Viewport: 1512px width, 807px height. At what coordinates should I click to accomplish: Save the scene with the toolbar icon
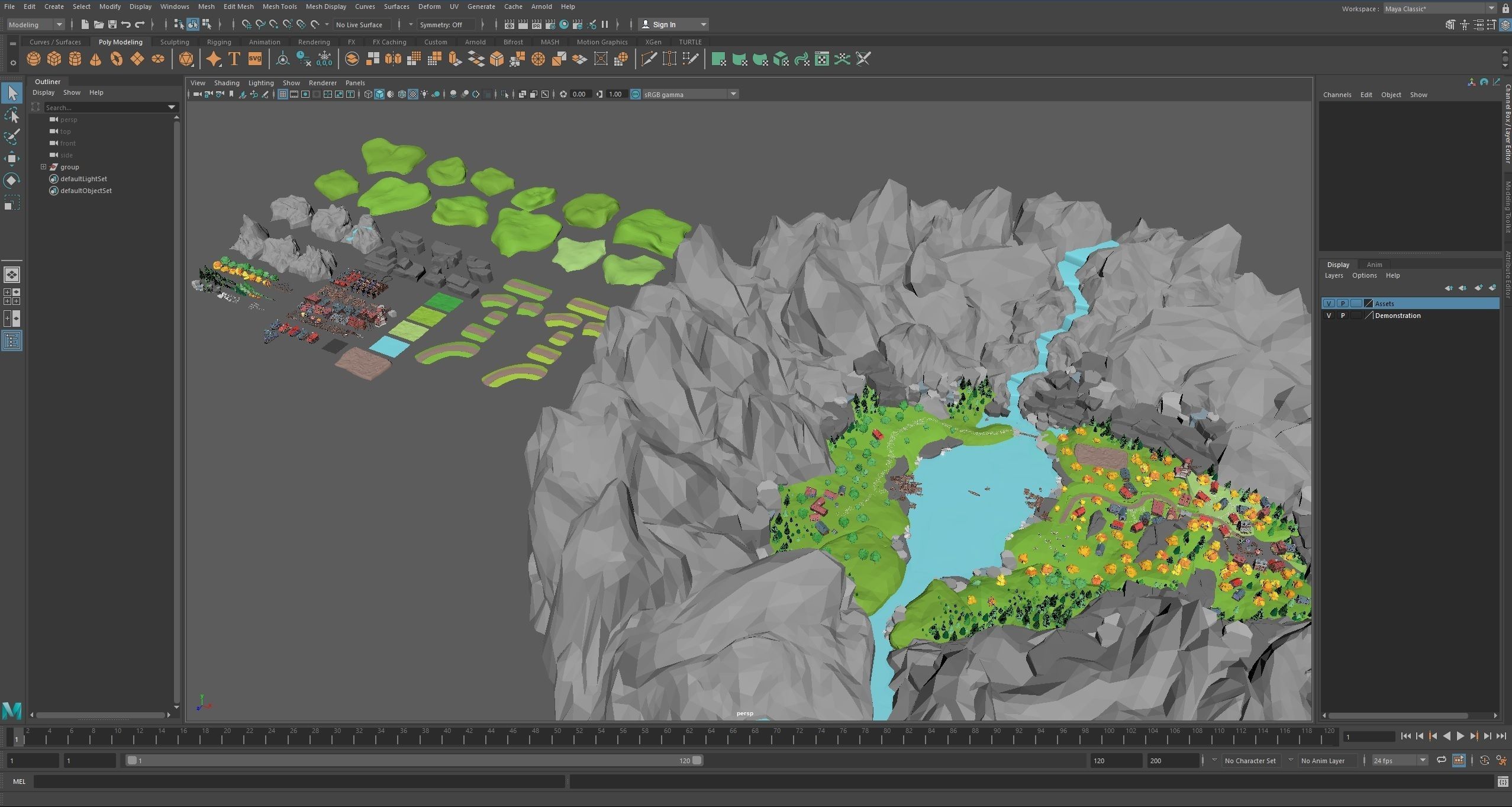tap(112, 25)
